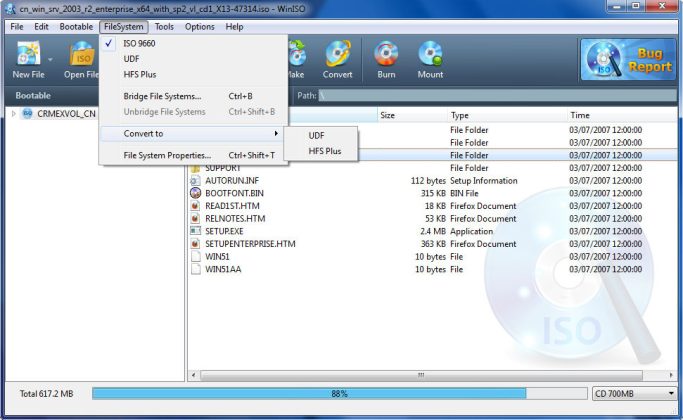This screenshot has height=420, width=683.
Task: Click the 88% disc usage progress bar
Action: tap(340, 394)
